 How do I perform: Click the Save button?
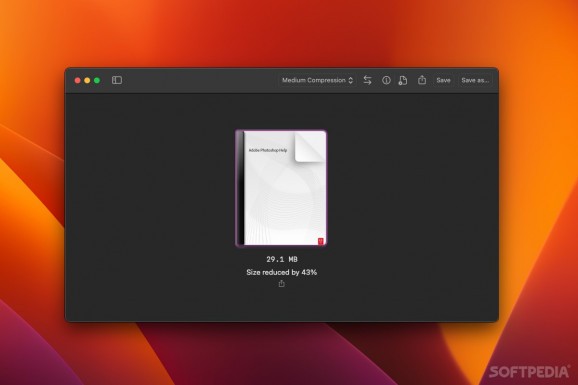(443, 80)
